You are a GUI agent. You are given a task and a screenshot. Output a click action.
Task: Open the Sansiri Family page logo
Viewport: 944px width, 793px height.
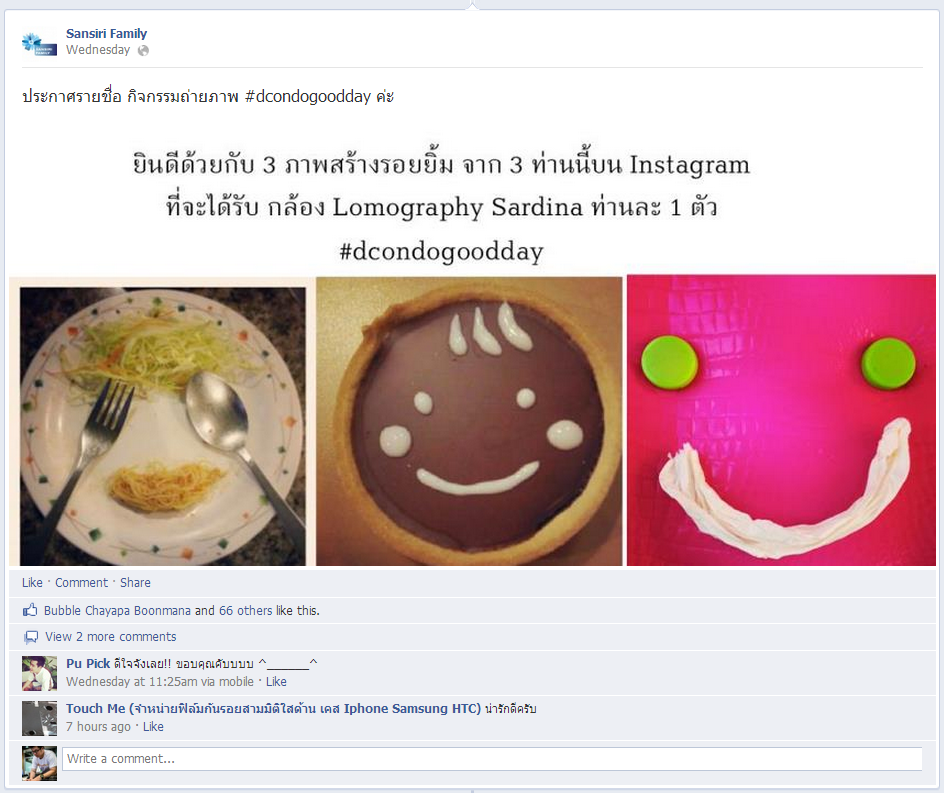(39, 43)
